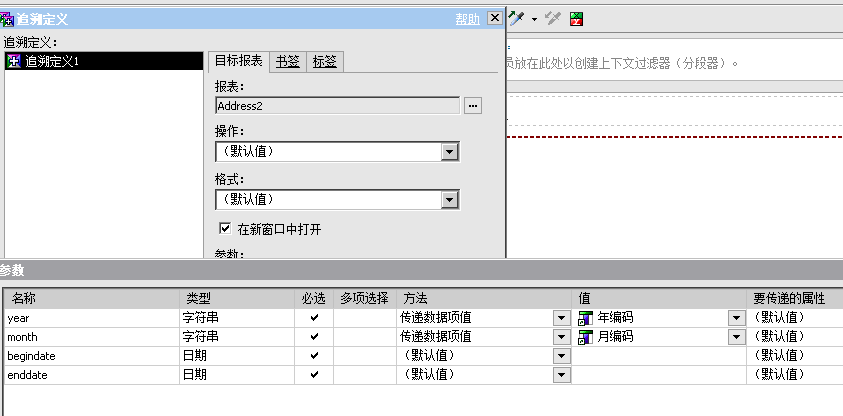Click the (默认值) attribute cell for month
This screenshot has width=843, height=416.
[795, 337]
